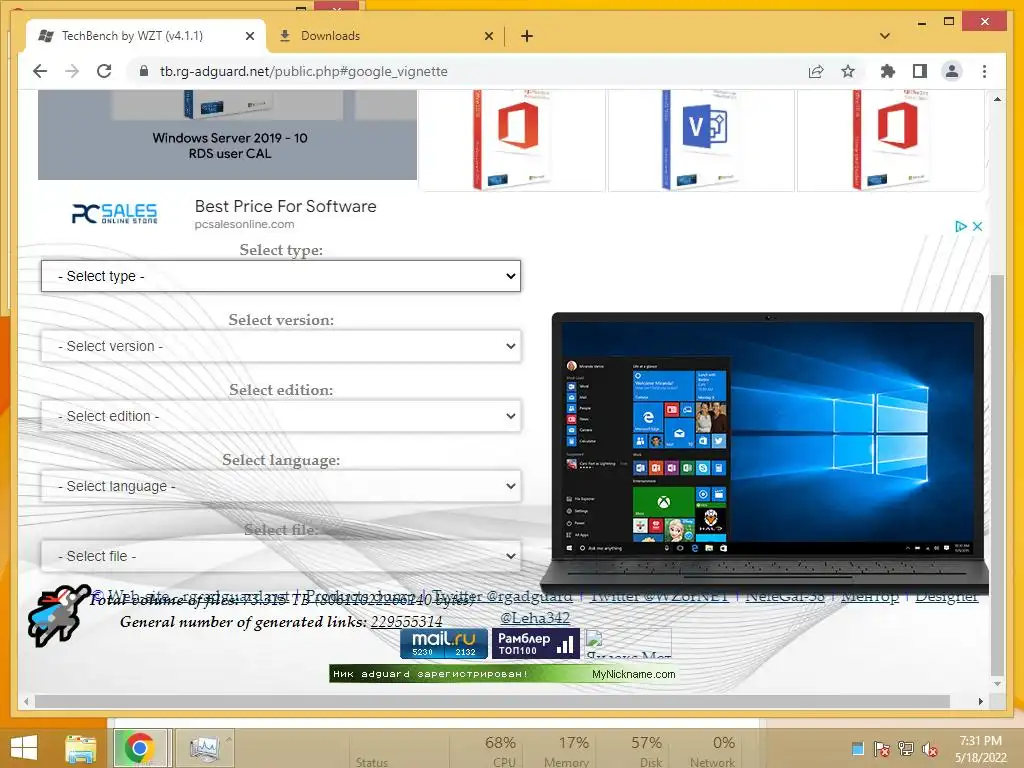Click the @Leha342 link
The image size is (1024, 768).
click(535, 618)
